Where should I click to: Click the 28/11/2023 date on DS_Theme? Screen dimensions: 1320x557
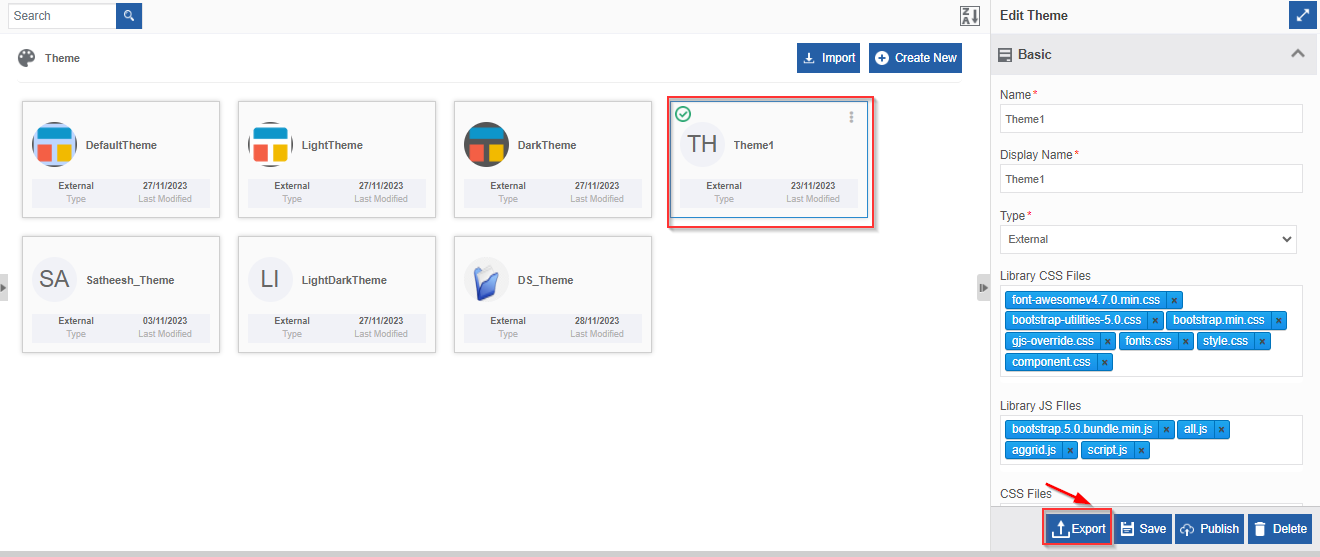click(597, 321)
